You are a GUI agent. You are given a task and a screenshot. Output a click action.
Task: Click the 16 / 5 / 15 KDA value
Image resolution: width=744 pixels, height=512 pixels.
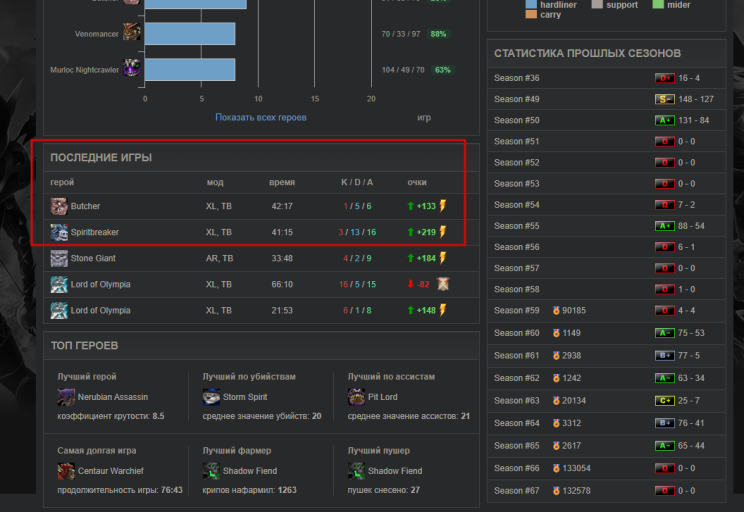coord(357,285)
